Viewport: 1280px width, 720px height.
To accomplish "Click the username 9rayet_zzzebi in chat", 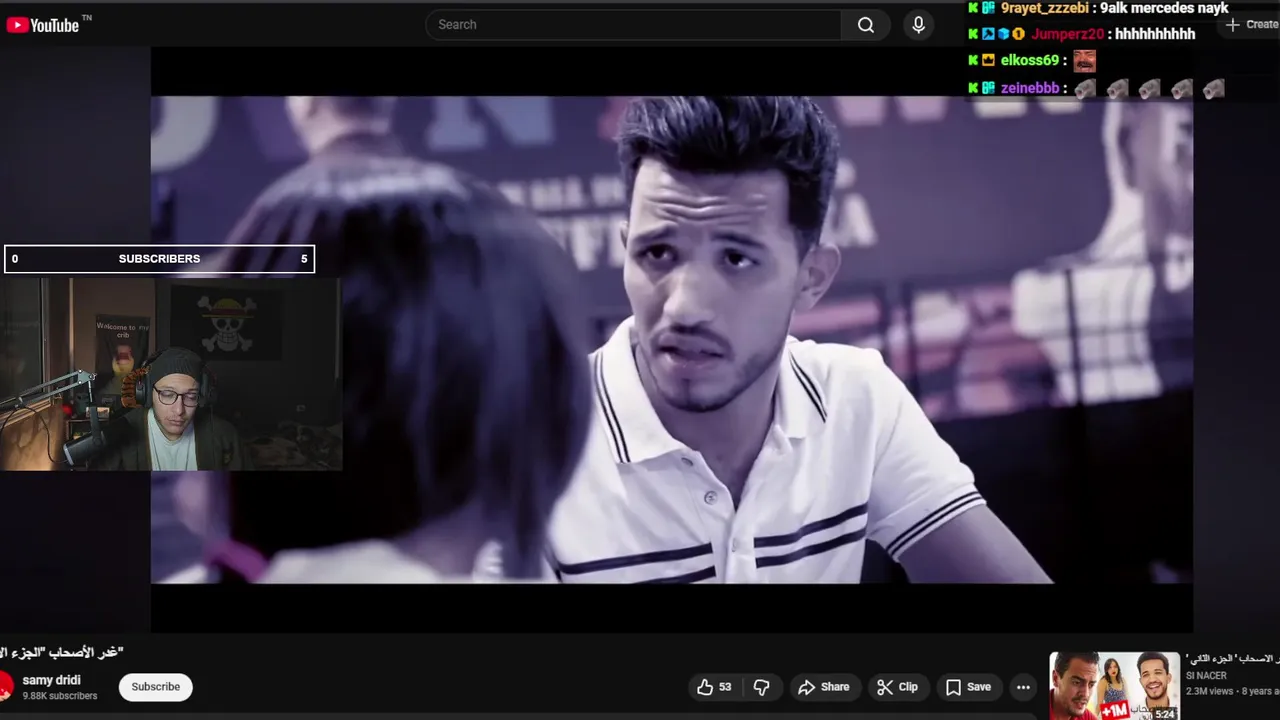I will pyautogui.click(x=1044, y=8).
